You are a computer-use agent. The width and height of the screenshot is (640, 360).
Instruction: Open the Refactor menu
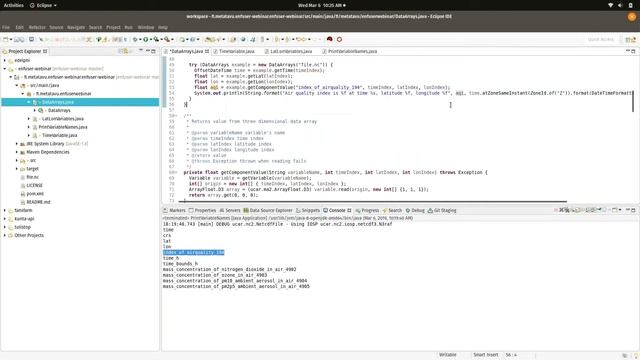point(37,27)
